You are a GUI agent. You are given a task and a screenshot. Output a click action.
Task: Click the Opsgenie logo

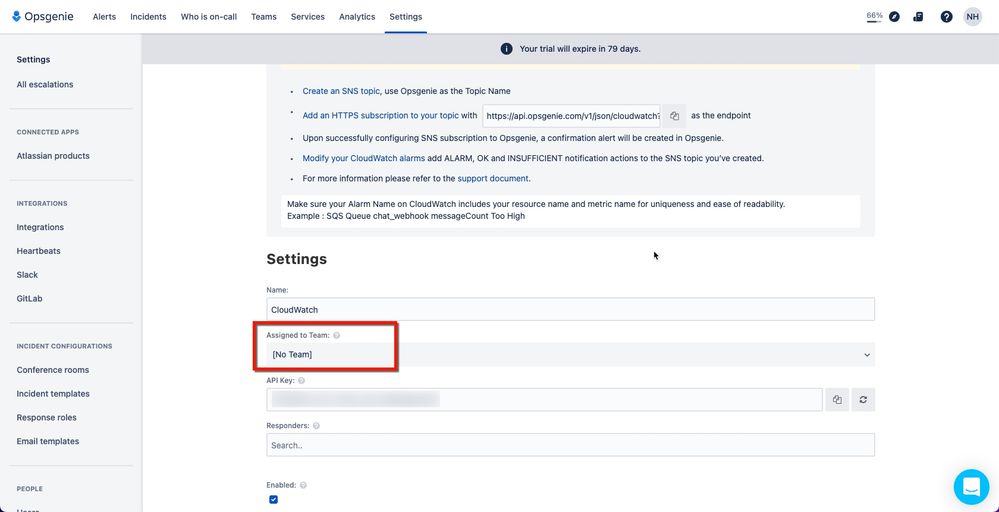pos(43,17)
